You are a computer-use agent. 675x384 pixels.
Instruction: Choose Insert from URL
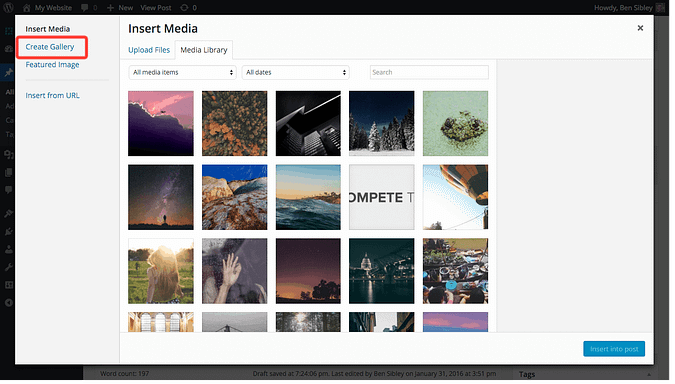(x=53, y=96)
